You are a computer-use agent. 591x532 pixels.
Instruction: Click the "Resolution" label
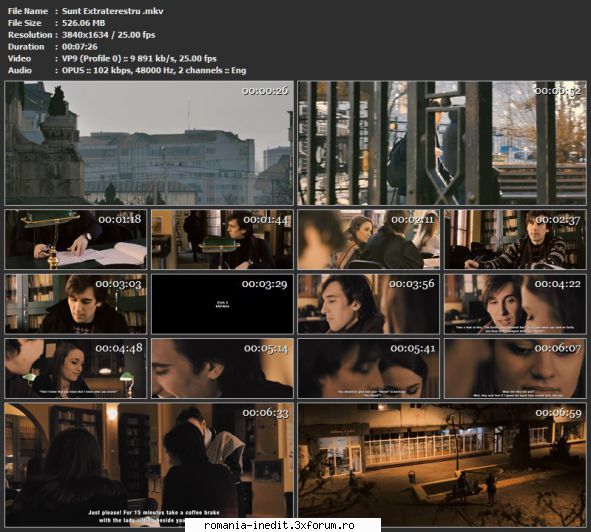pyautogui.click(x=30, y=35)
